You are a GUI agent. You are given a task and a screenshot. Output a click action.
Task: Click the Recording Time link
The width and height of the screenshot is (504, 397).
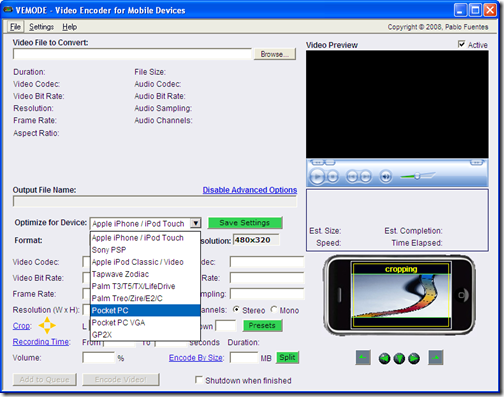(41, 342)
